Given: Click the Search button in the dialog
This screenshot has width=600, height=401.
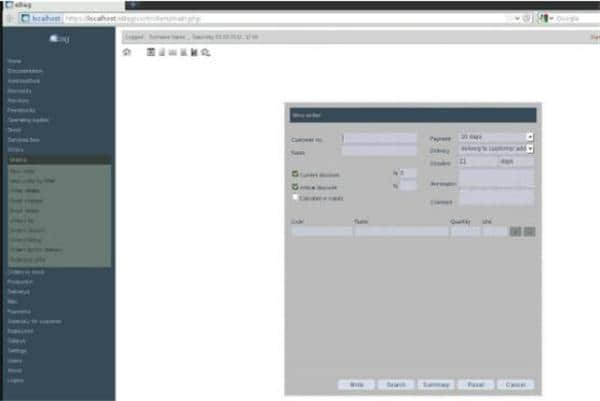Looking at the screenshot, I should point(396,385).
